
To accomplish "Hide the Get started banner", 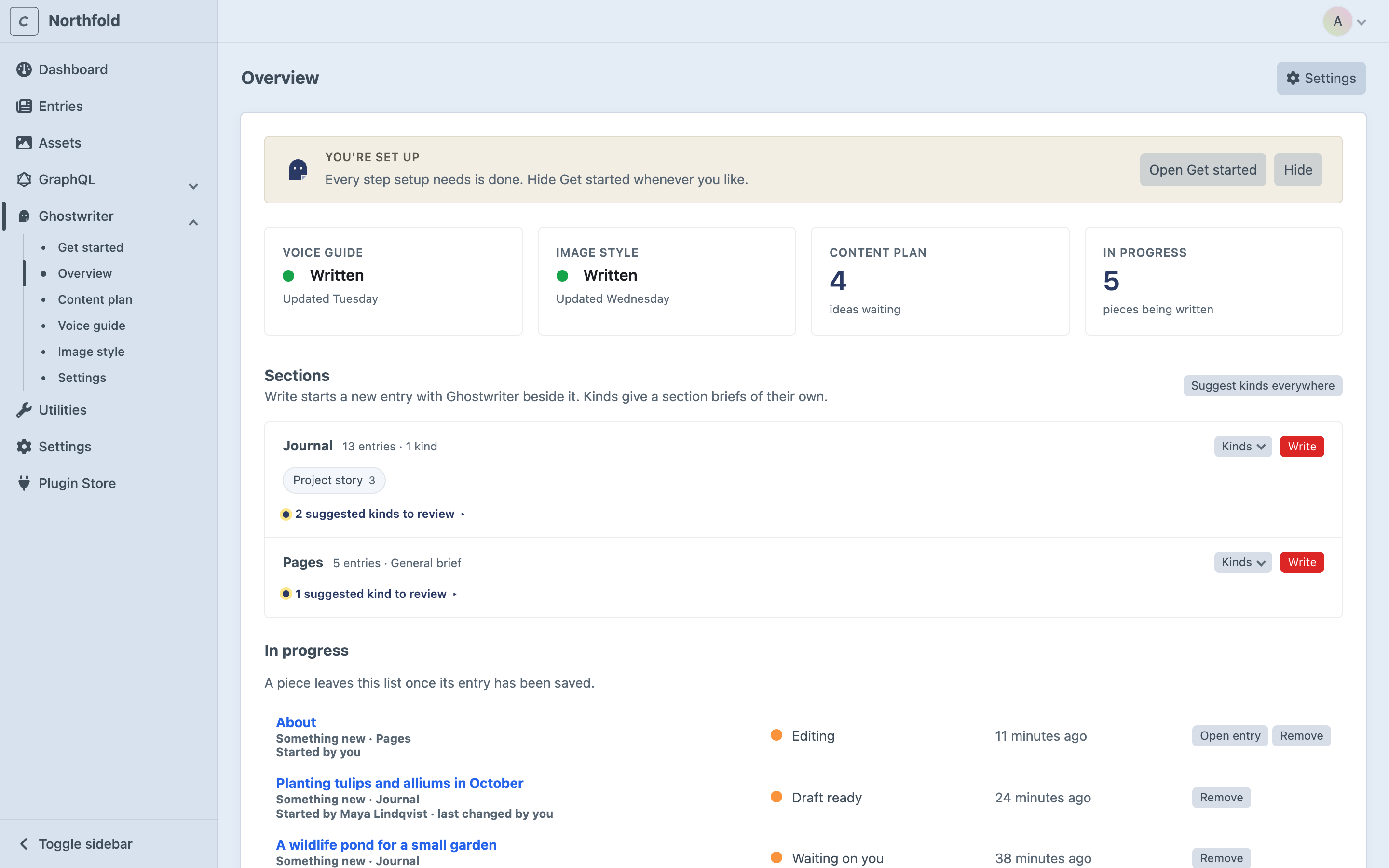I will [x=1298, y=170].
